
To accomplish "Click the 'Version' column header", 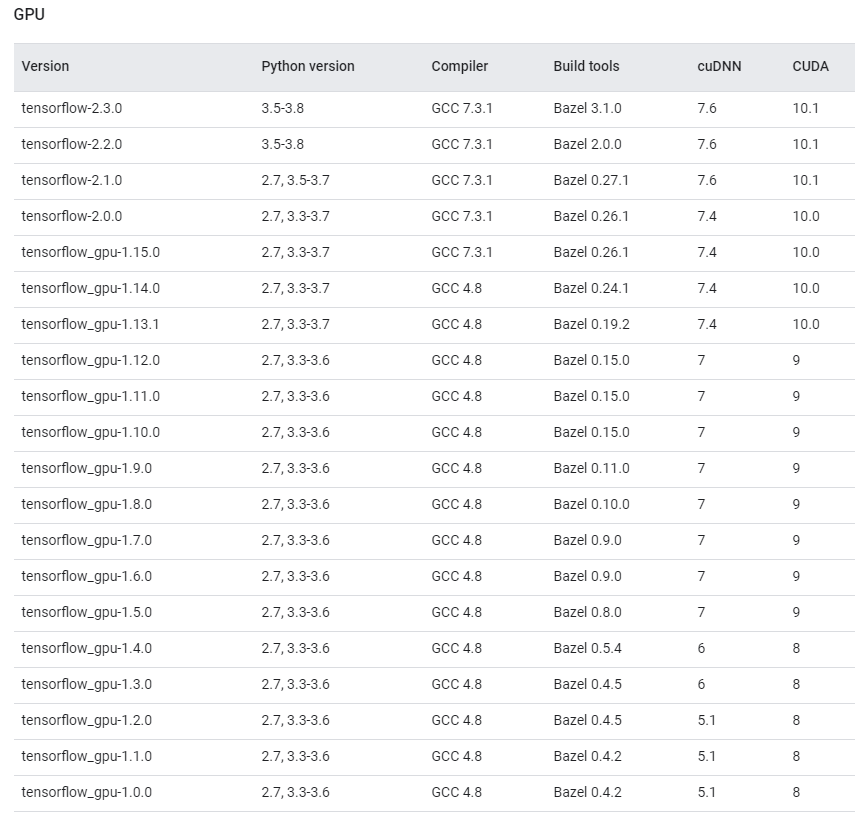I will tap(45, 66).
